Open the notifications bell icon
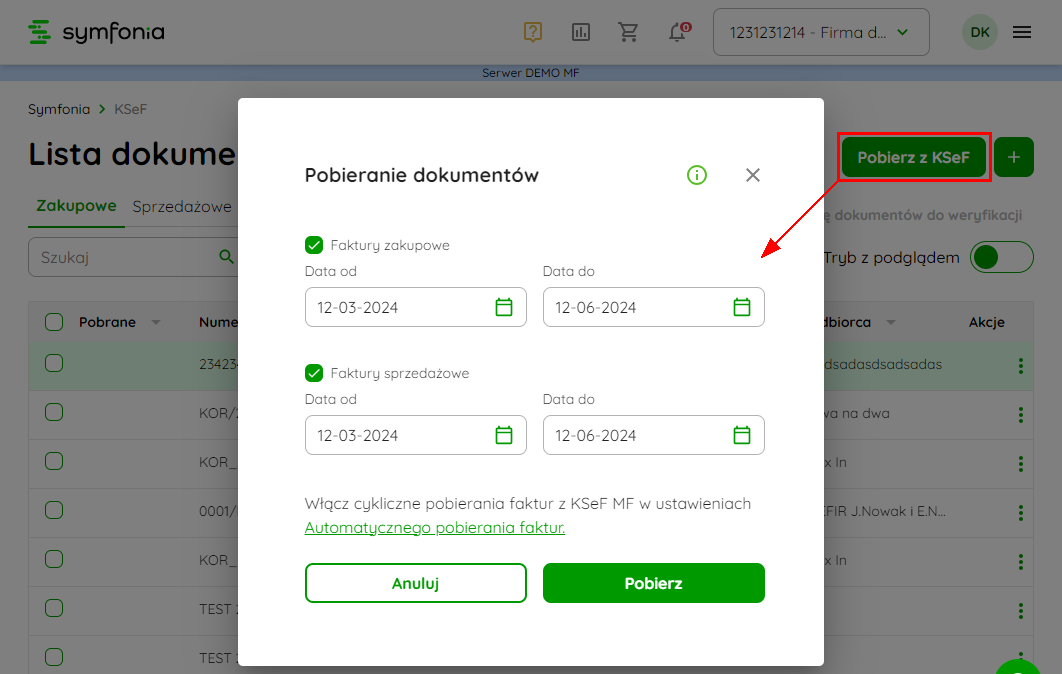This screenshot has height=674, width=1062. point(678,32)
